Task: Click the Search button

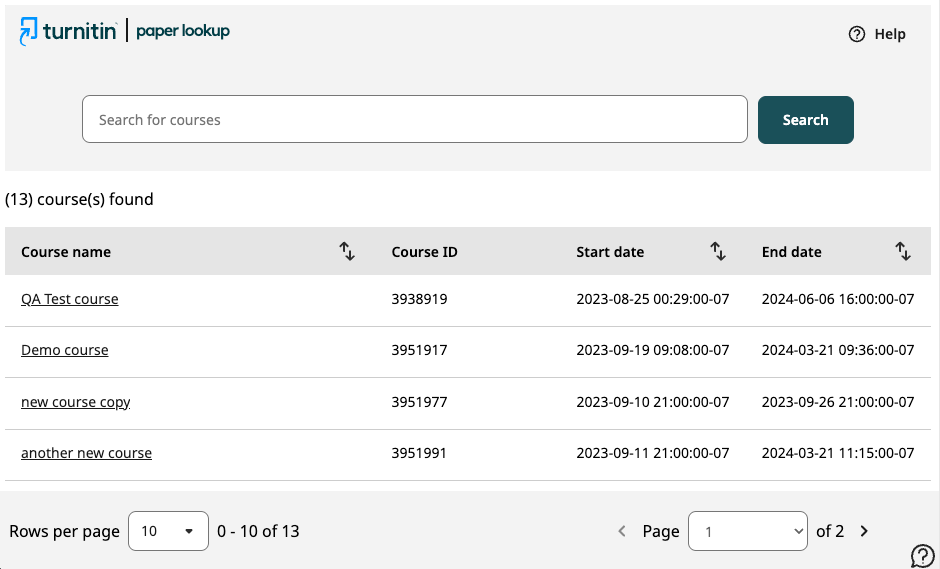Action: click(x=806, y=120)
